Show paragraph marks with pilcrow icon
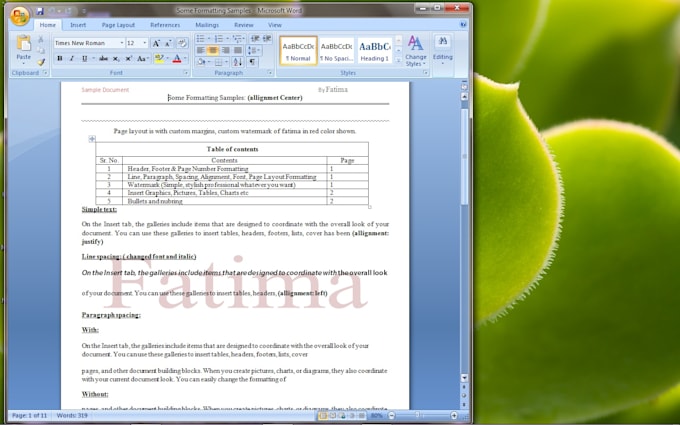This screenshot has height=425, width=680. [252, 62]
